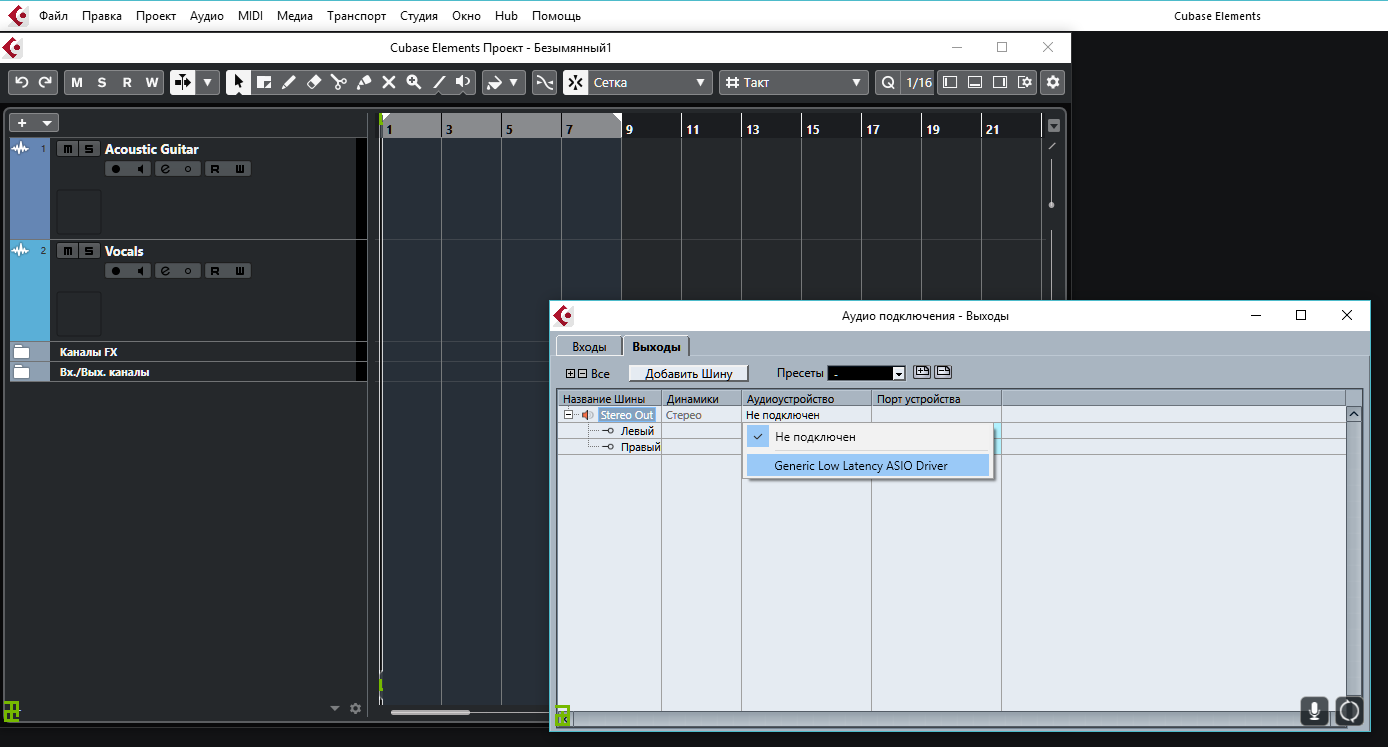Click the Remove preset icon in Audio Connections

coord(943,372)
